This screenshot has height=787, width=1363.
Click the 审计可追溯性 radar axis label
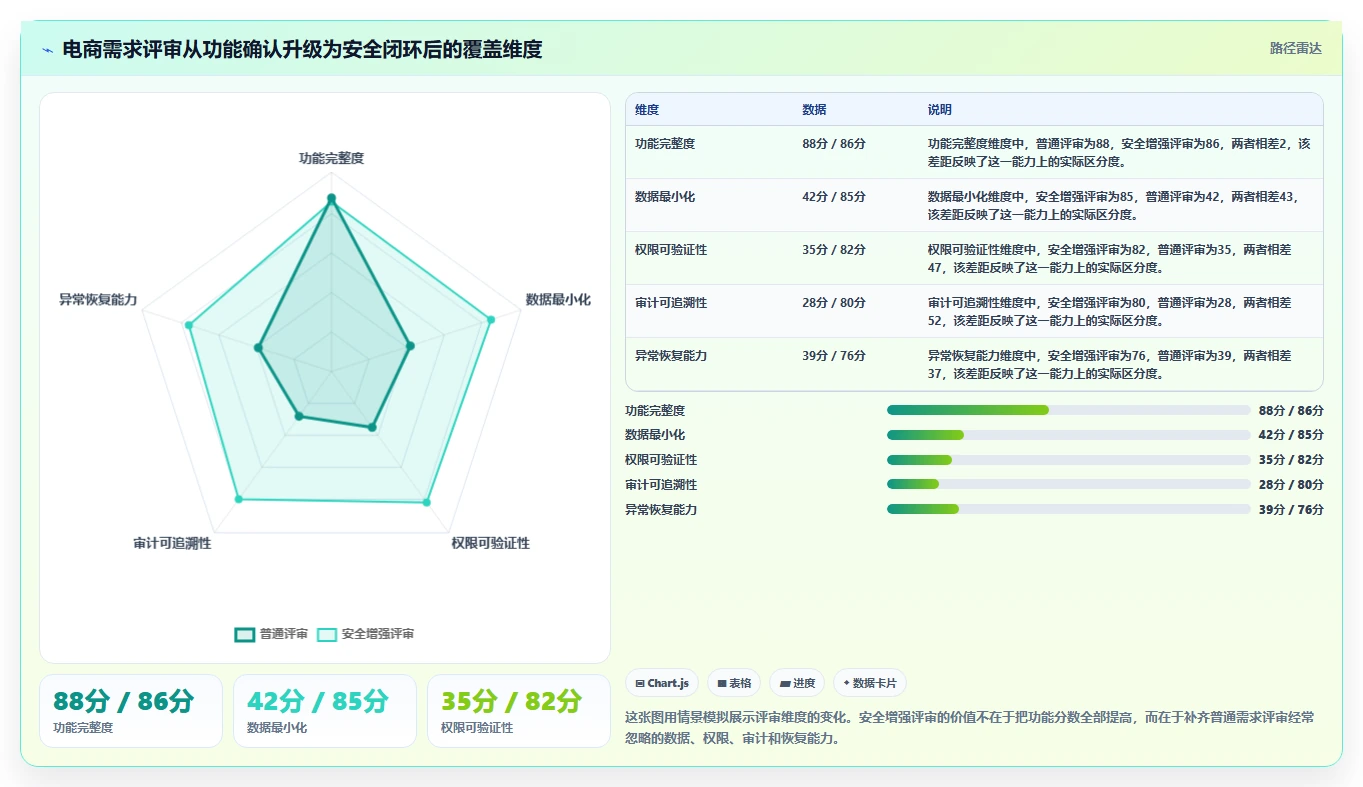click(172, 543)
